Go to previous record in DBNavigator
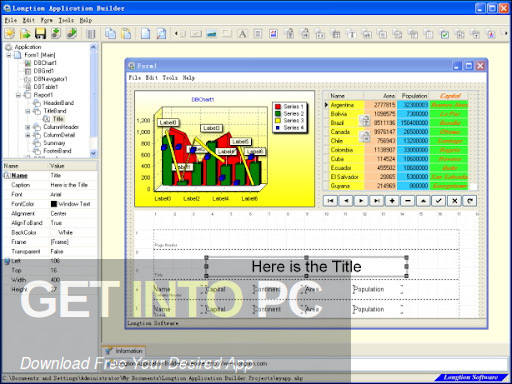This screenshot has height=384, width=512. point(346,201)
